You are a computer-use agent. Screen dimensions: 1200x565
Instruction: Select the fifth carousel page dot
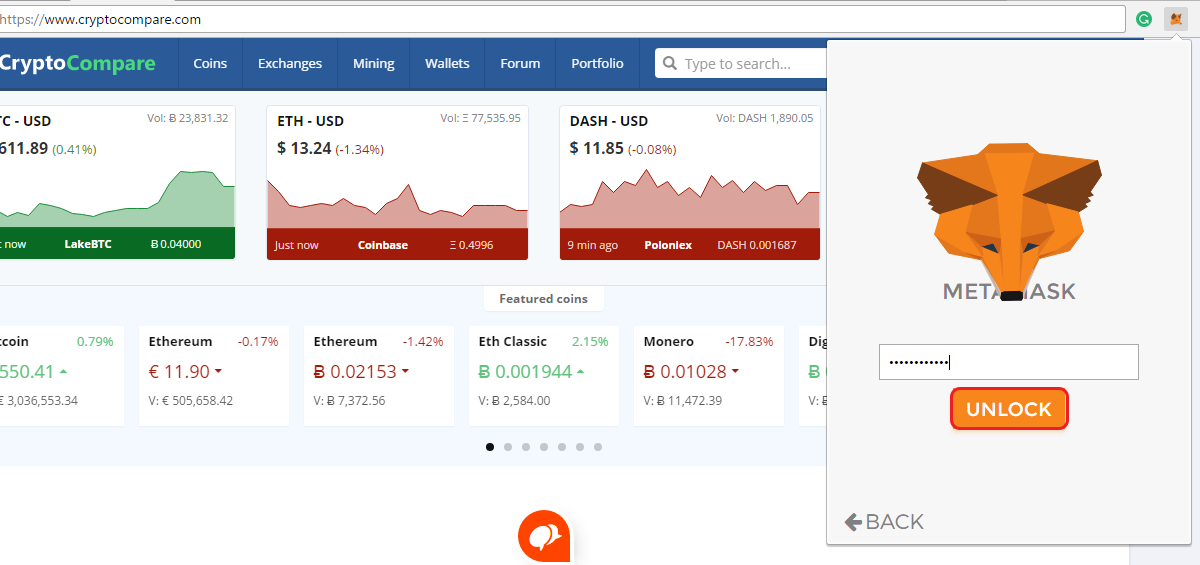click(562, 447)
